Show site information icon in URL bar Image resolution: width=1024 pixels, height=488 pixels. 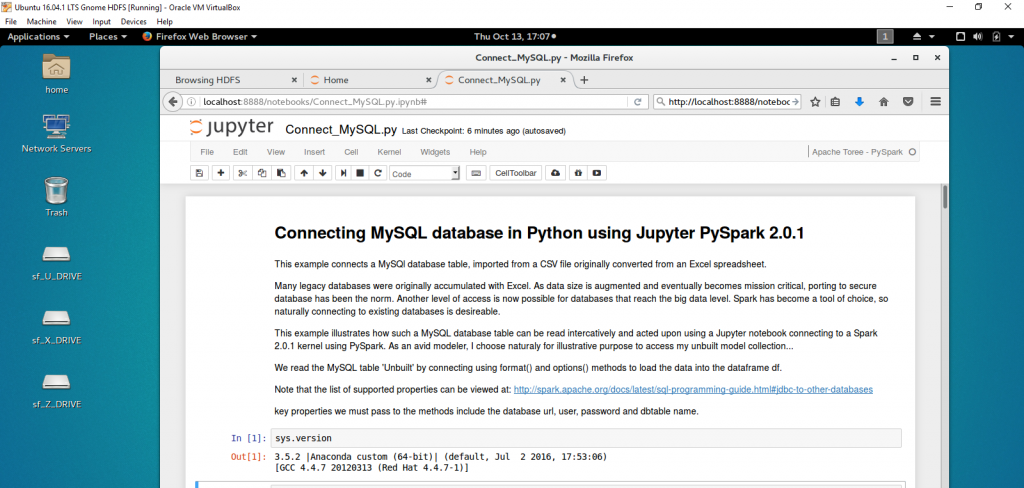click(x=192, y=102)
